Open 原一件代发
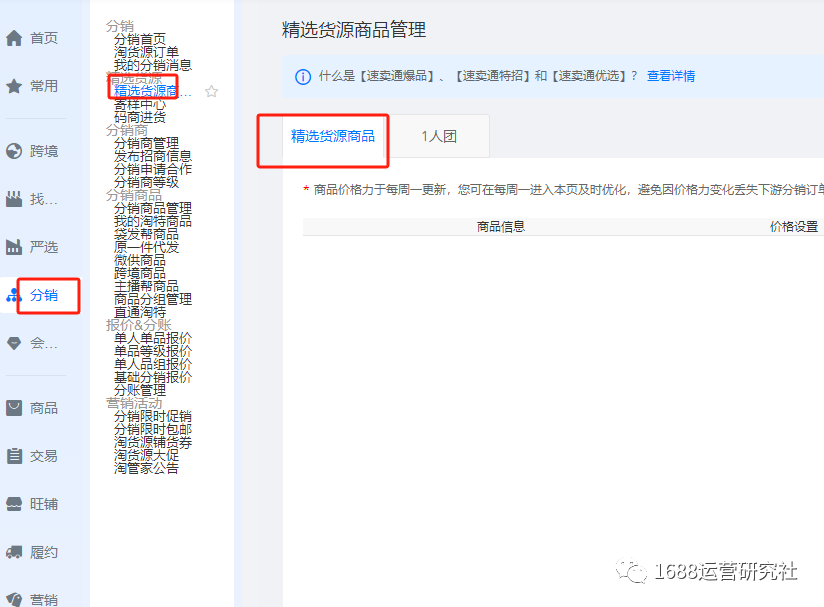Screen dimensions: 824x607 point(147,247)
